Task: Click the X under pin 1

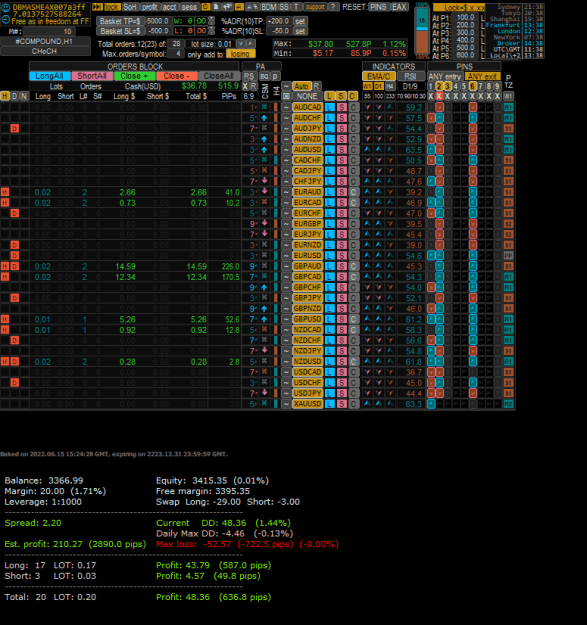Action: point(431,96)
